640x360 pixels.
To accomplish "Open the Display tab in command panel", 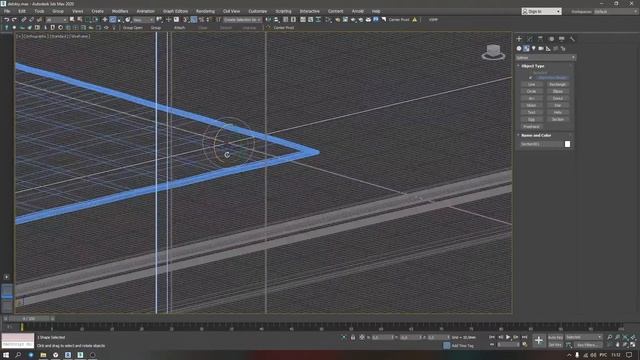I will (x=562, y=39).
